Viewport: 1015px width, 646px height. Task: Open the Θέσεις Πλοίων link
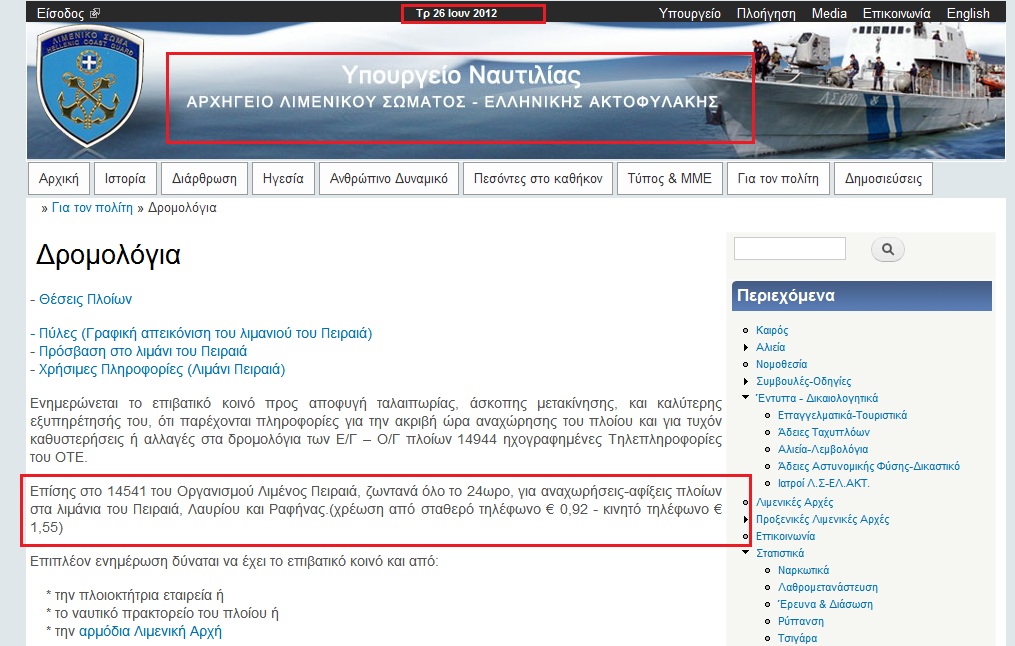(85, 299)
